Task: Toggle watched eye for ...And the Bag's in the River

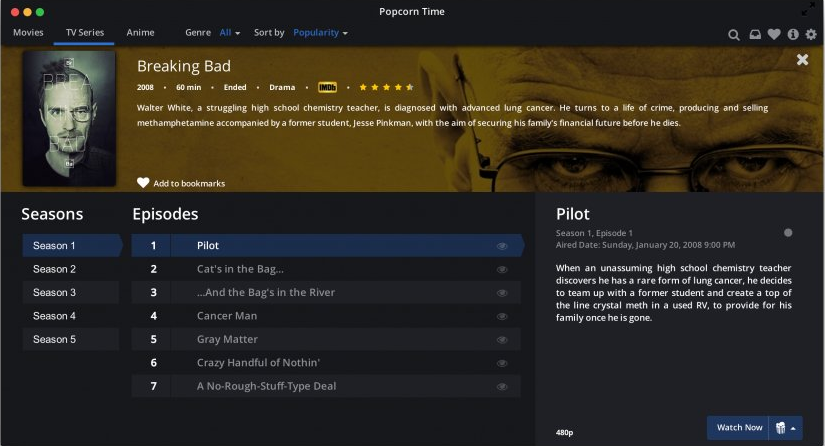Action: pyautogui.click(x=502, y=293)
